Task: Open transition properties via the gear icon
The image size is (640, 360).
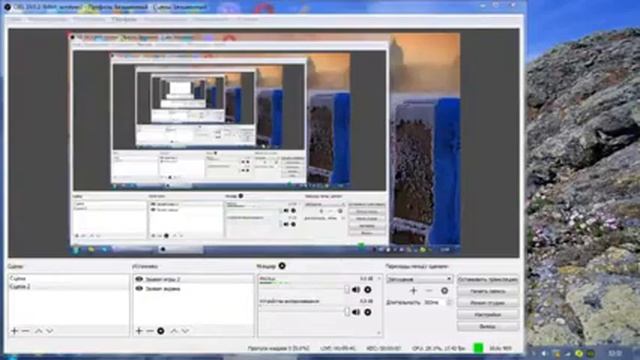Action: 444,291
